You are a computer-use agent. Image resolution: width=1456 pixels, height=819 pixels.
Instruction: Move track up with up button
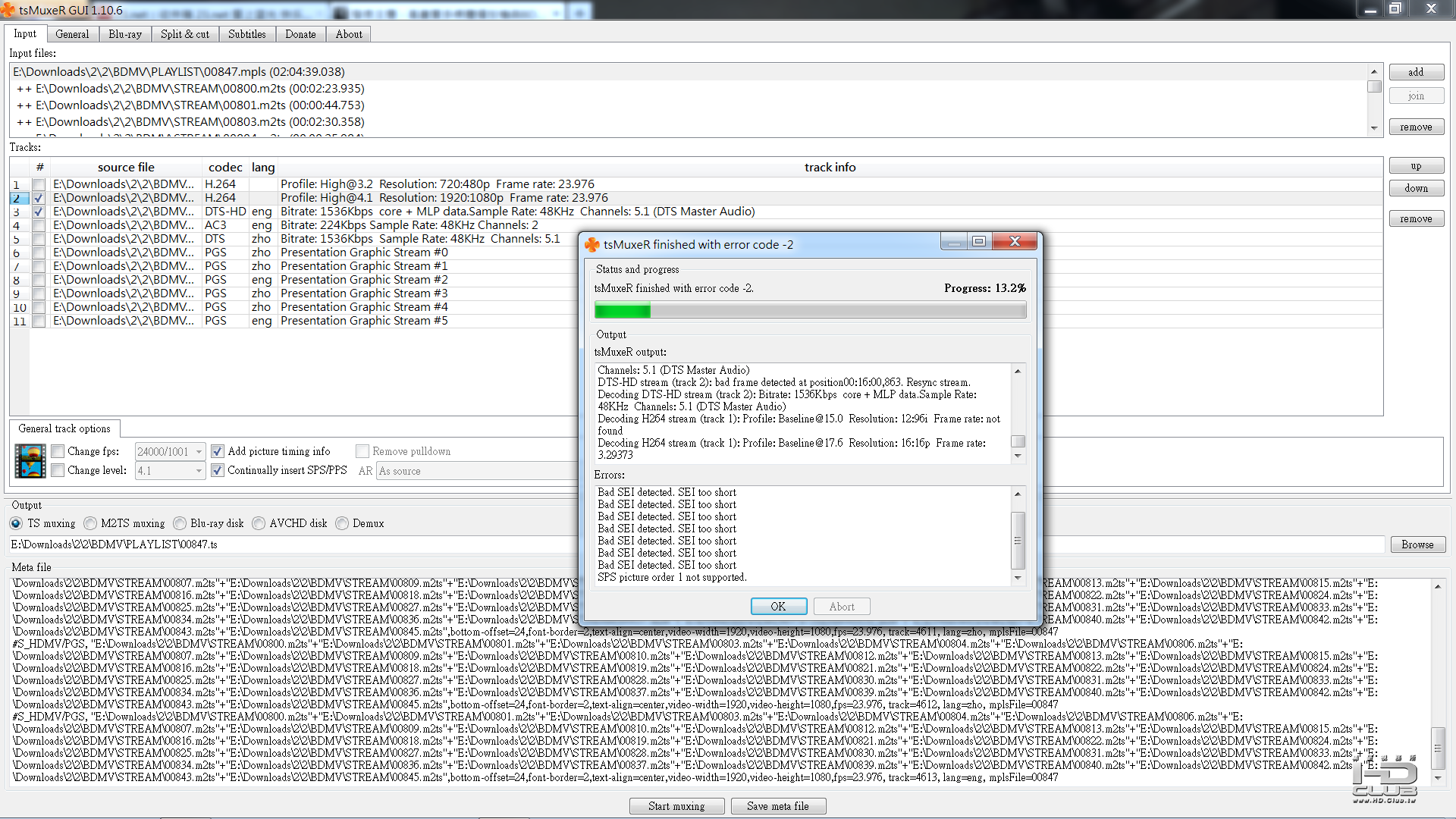point(1416,165)
